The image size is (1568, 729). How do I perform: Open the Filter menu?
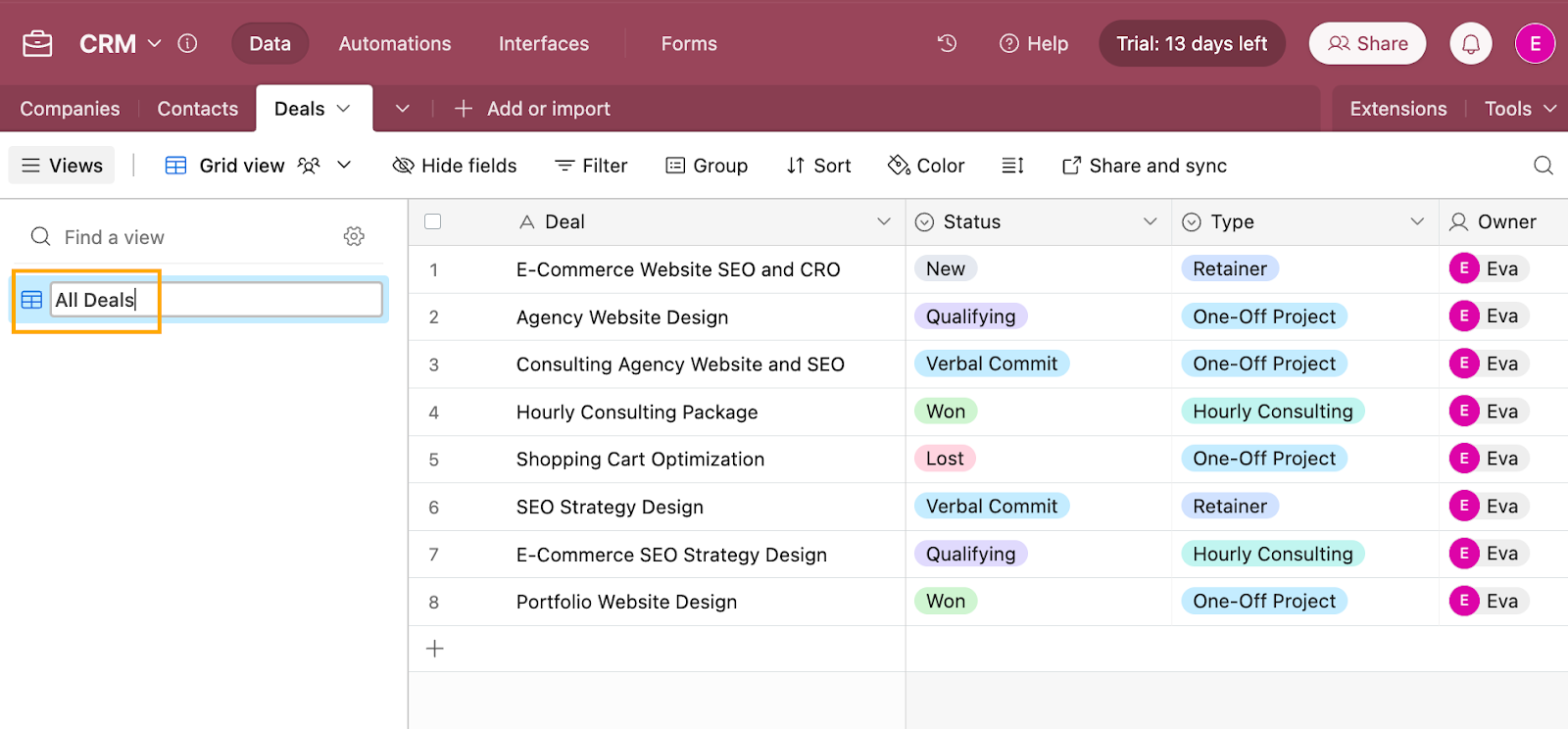tap(591, 166)
